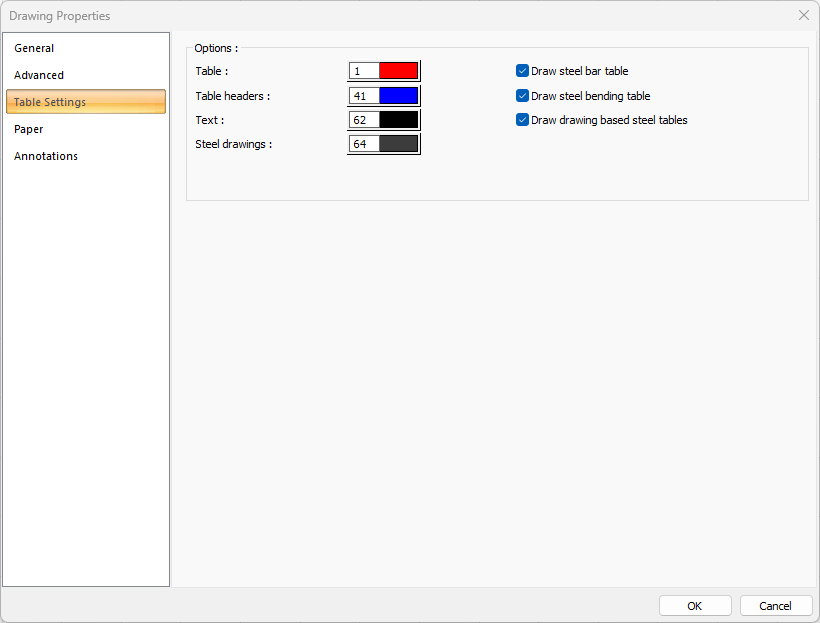This screenshot has width=820, height=623.
Task: Open the Annotations section
Action: click(46, 156)
